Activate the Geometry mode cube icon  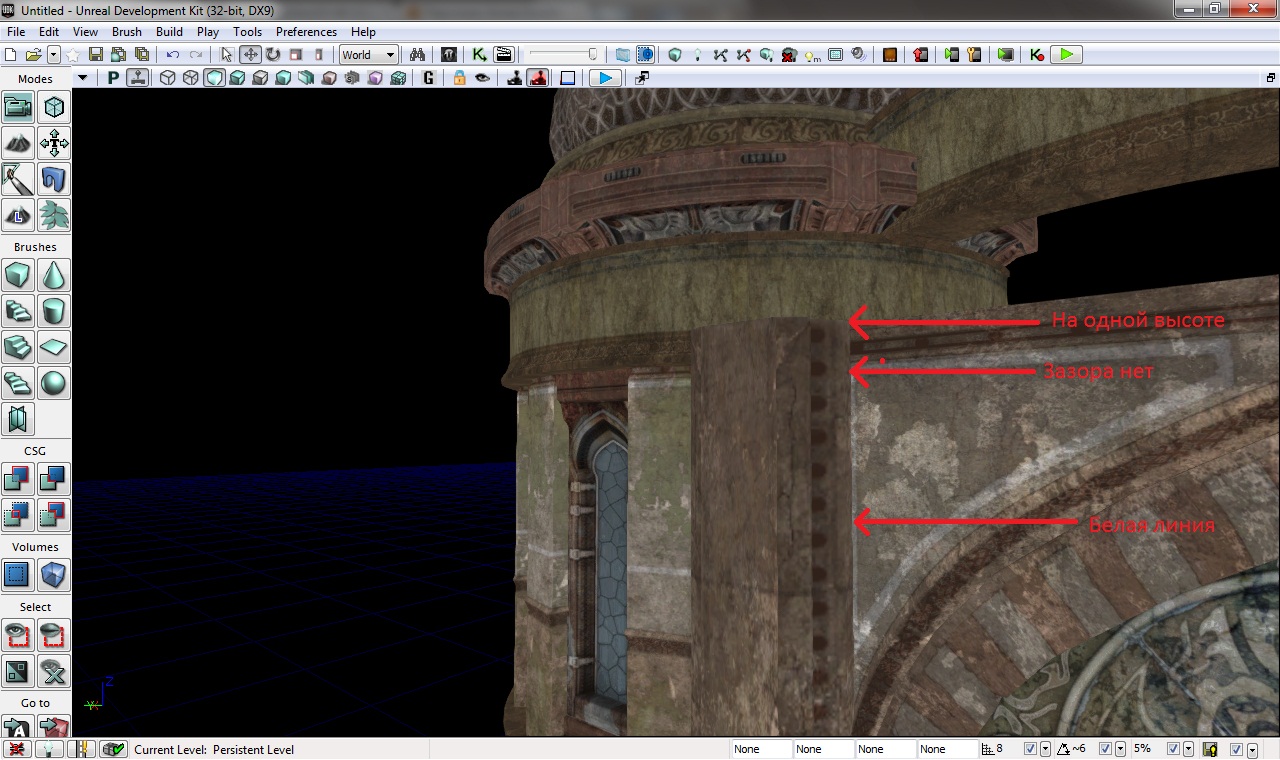pyautogui.click(x=54, y=107)
